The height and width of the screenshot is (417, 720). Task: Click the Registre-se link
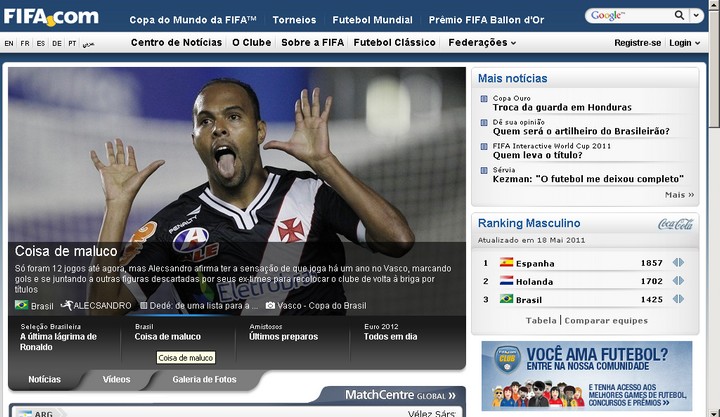[x=637, y=43]
